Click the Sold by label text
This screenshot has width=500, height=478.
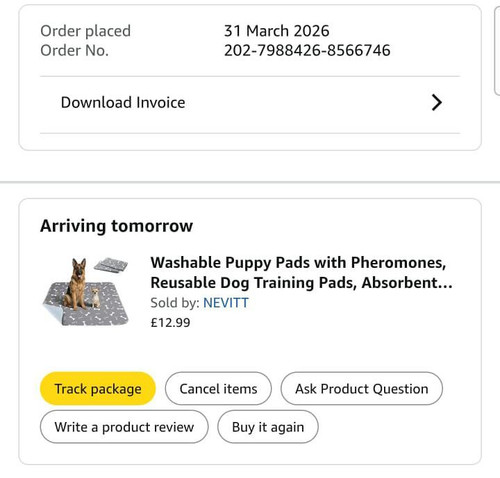pos(175,303)
